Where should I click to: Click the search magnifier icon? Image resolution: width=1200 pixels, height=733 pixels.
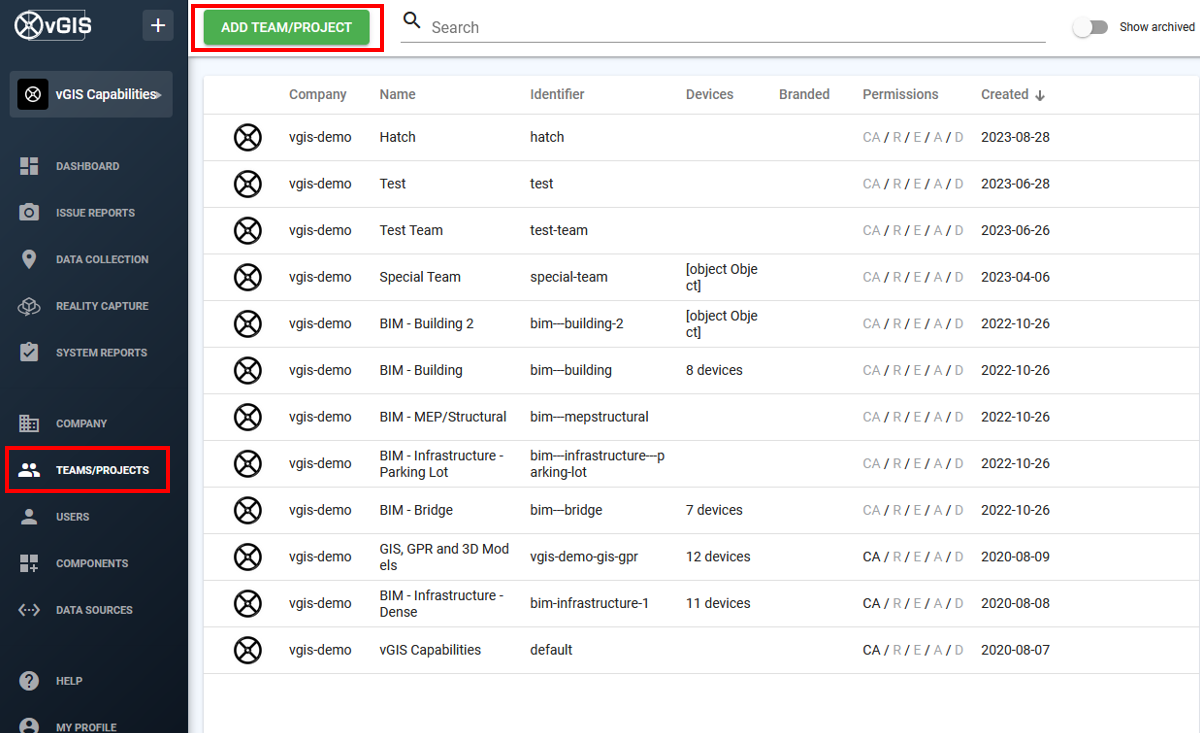[412, 22]
